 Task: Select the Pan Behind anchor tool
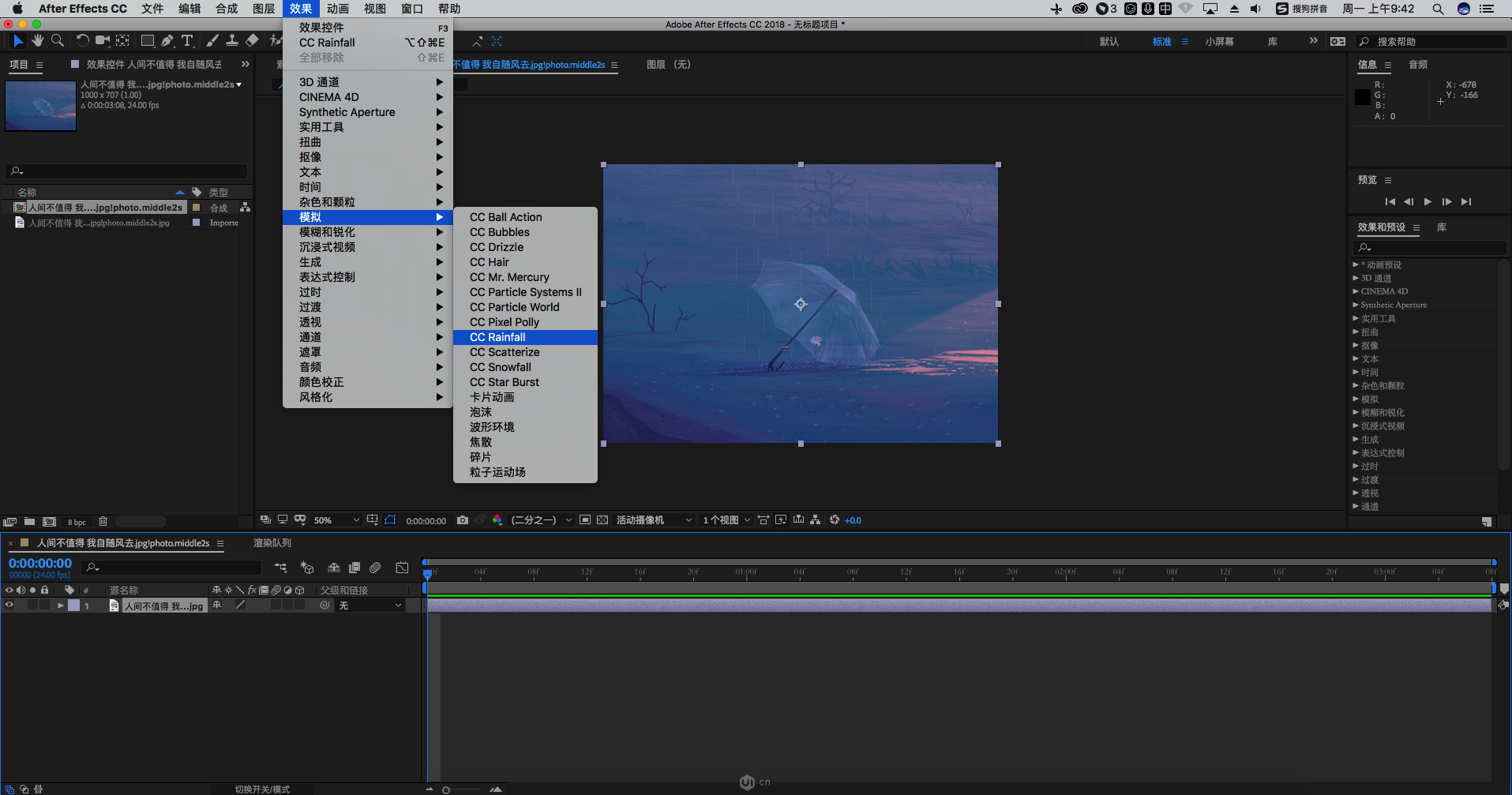click(x=122, y=40)
